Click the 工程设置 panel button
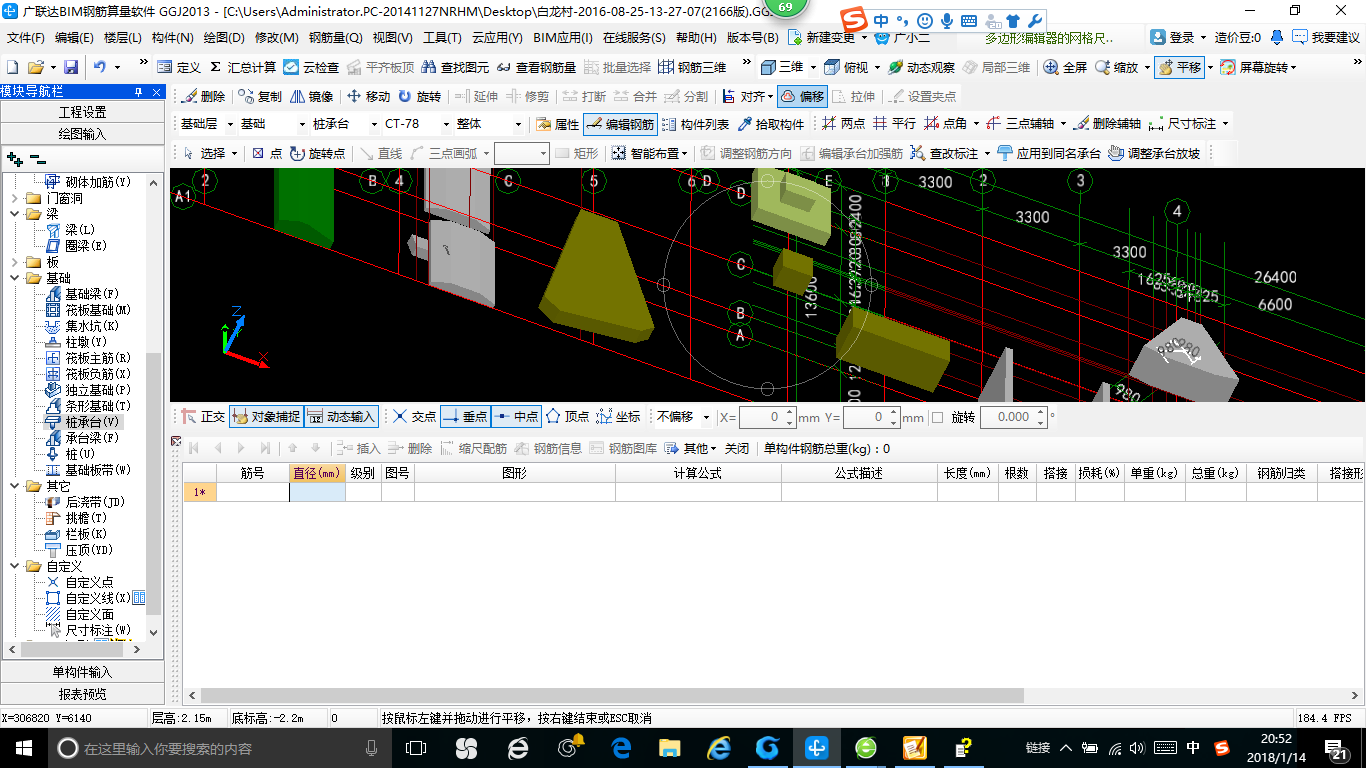Image resolution: width=1366 pixels, height=768 pixels. coord(82,112)
